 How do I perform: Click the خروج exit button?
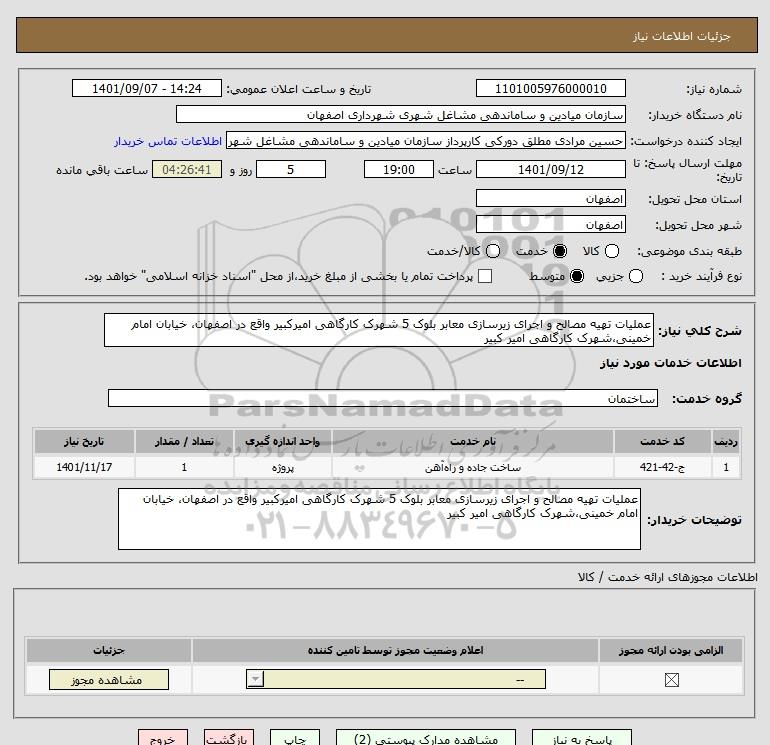pos(163,738)
